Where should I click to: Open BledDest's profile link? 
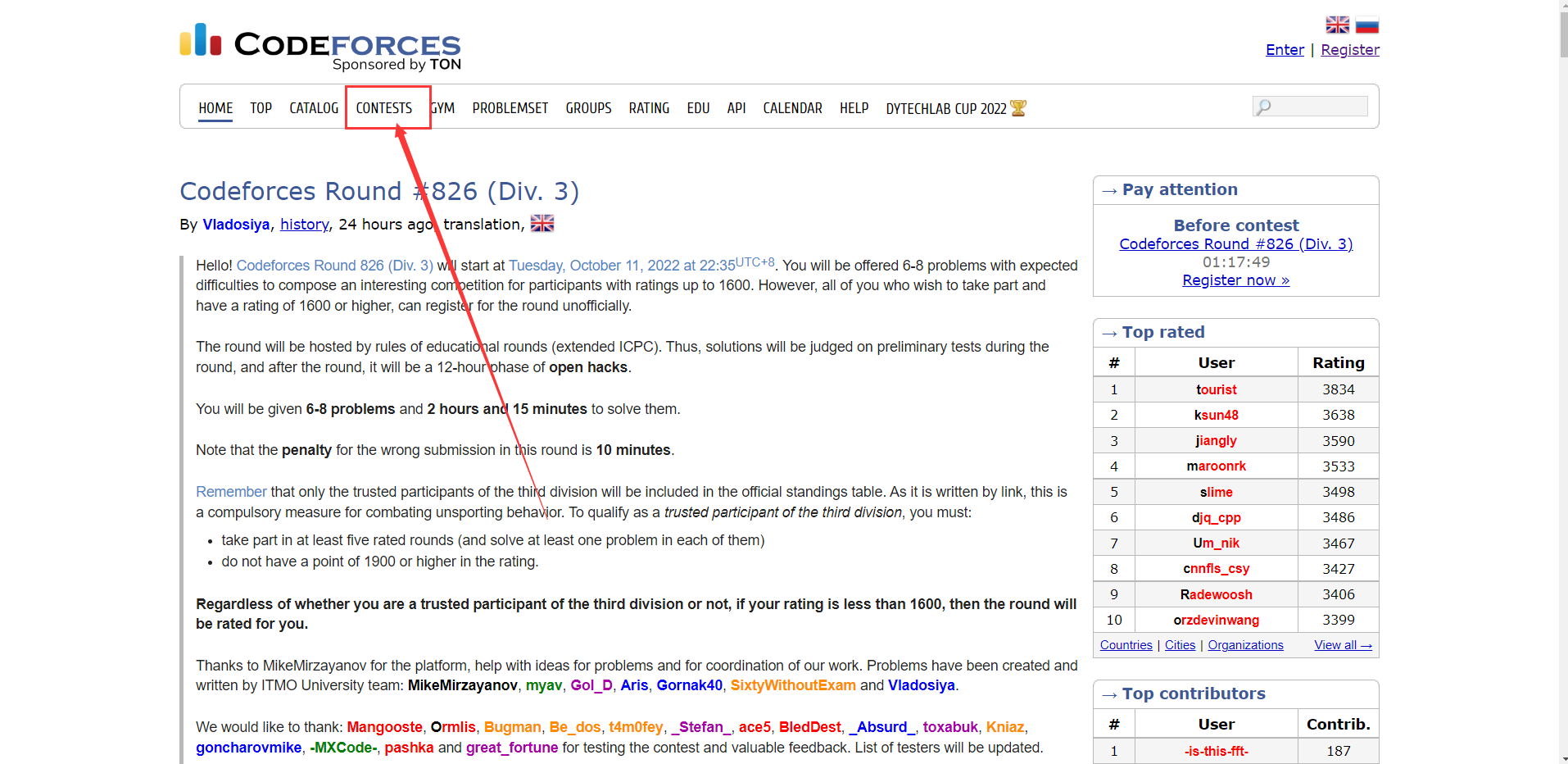[809, 727]
